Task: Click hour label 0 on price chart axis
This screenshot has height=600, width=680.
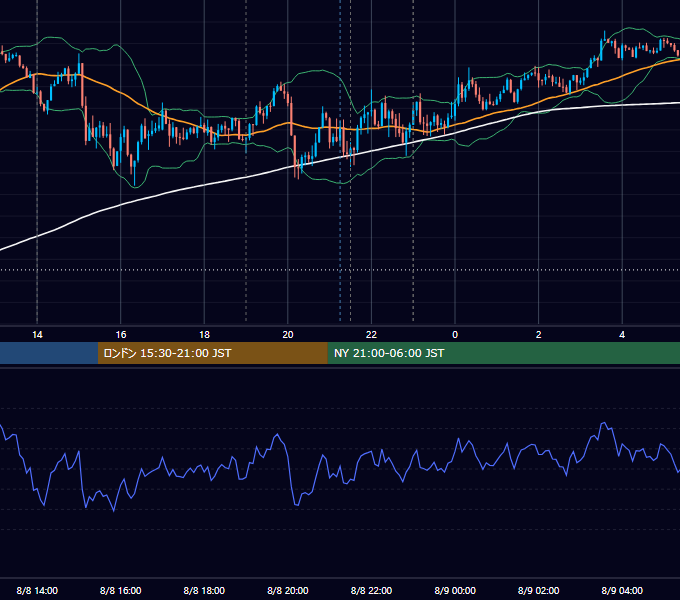Action: click(x=455, y=335)
